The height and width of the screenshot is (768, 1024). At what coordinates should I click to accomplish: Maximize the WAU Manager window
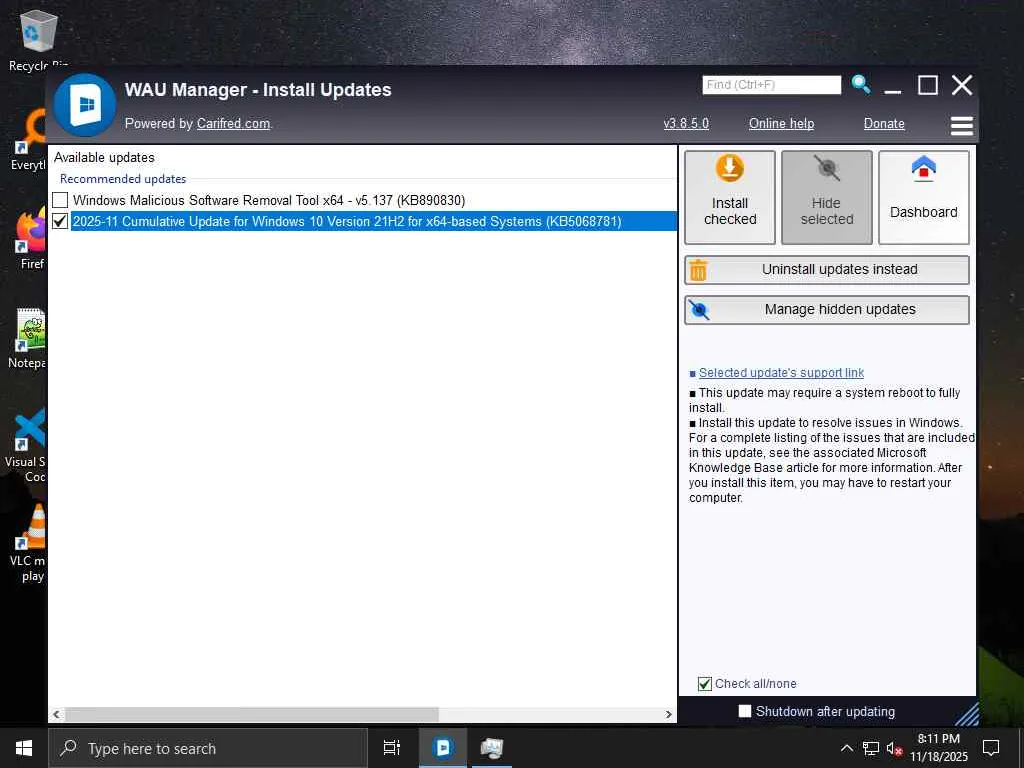coord(927,85)
